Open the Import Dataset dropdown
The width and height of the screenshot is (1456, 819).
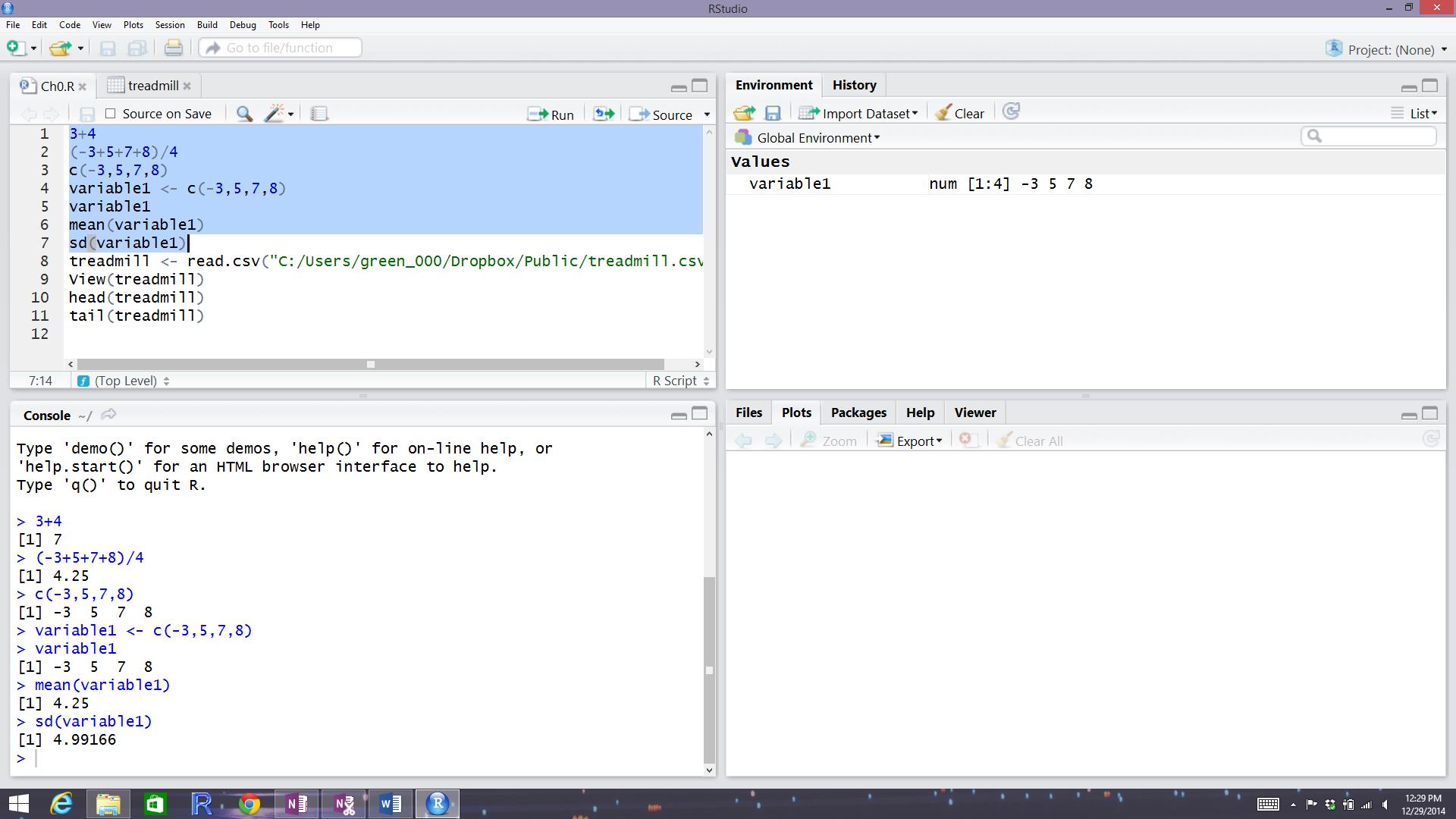862,112
